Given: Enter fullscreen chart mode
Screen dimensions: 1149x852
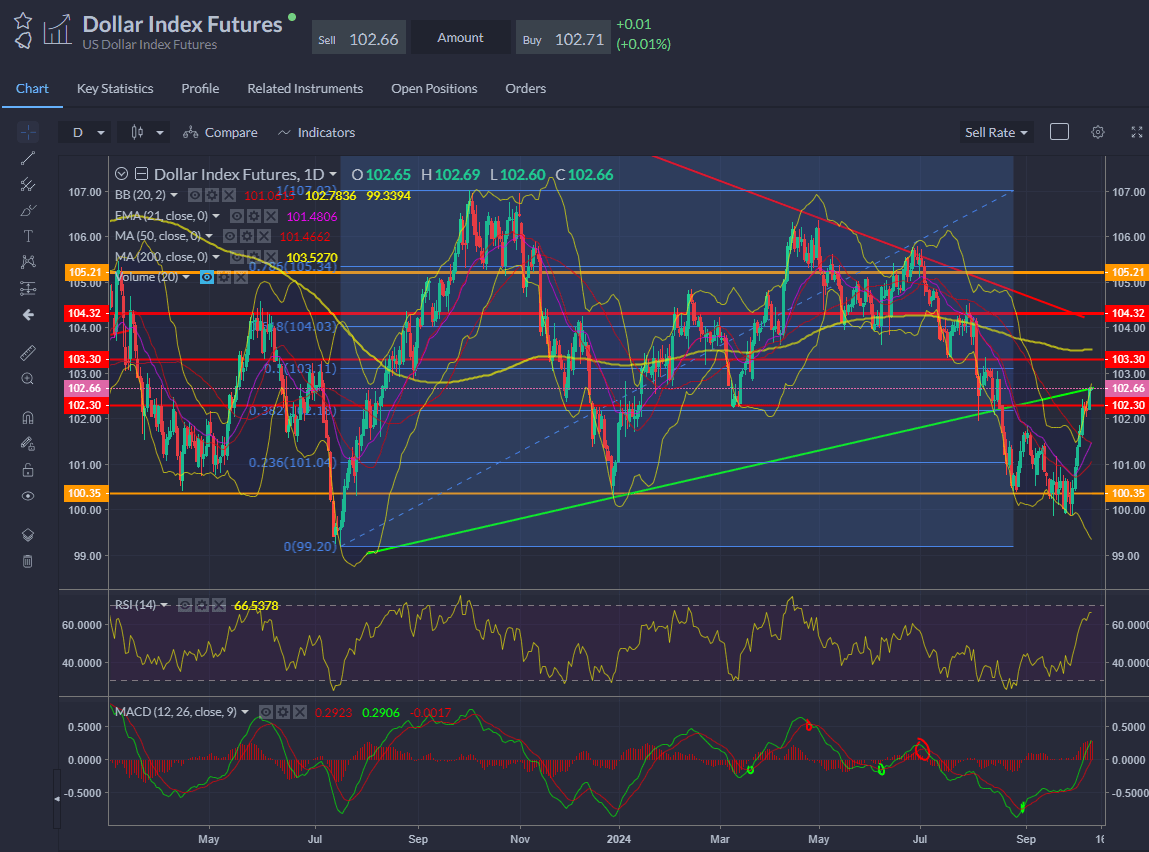Looking at the screenshot, I should tap(1137, 132).
